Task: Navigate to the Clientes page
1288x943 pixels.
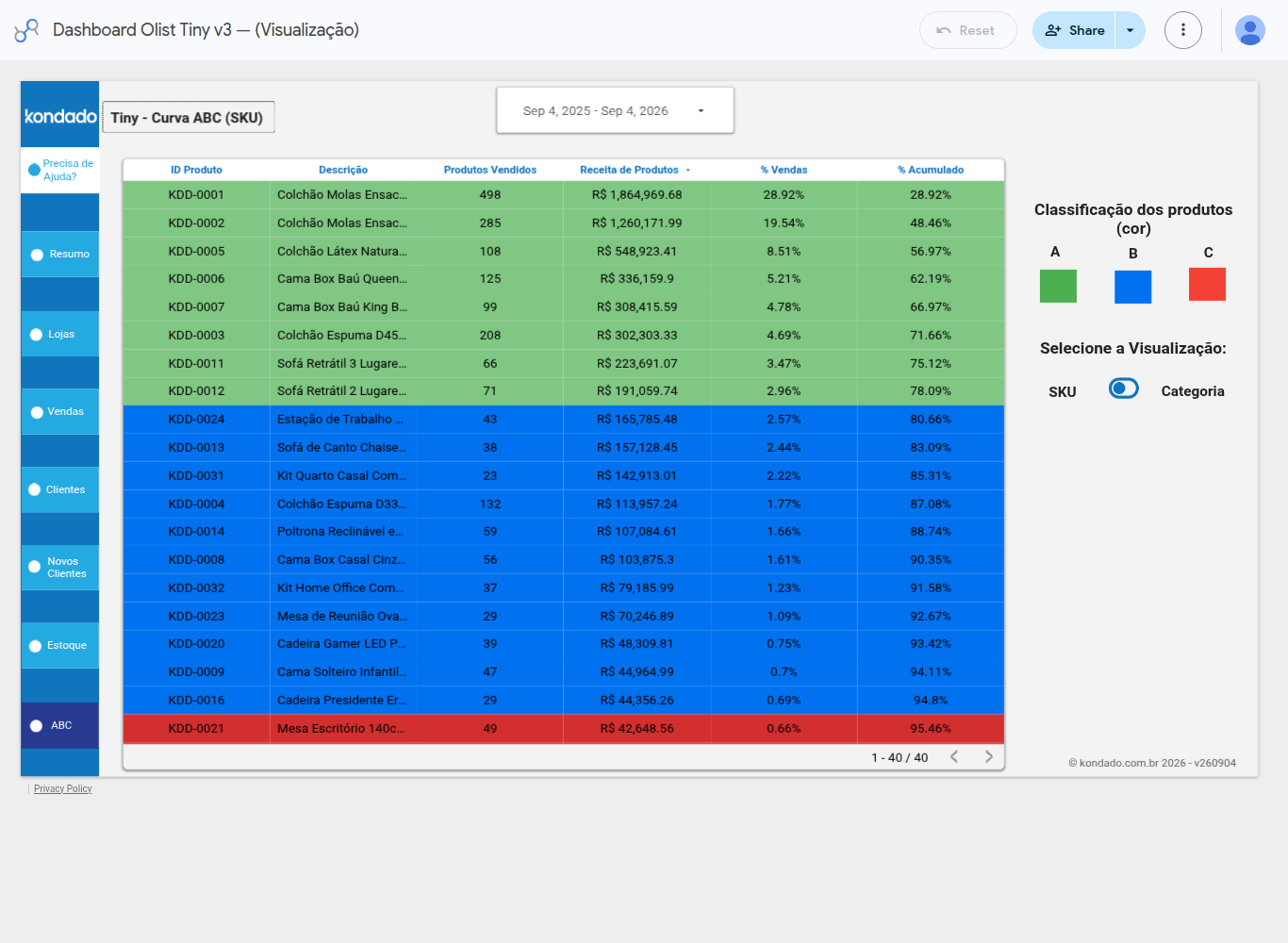Action: (60, 490)
